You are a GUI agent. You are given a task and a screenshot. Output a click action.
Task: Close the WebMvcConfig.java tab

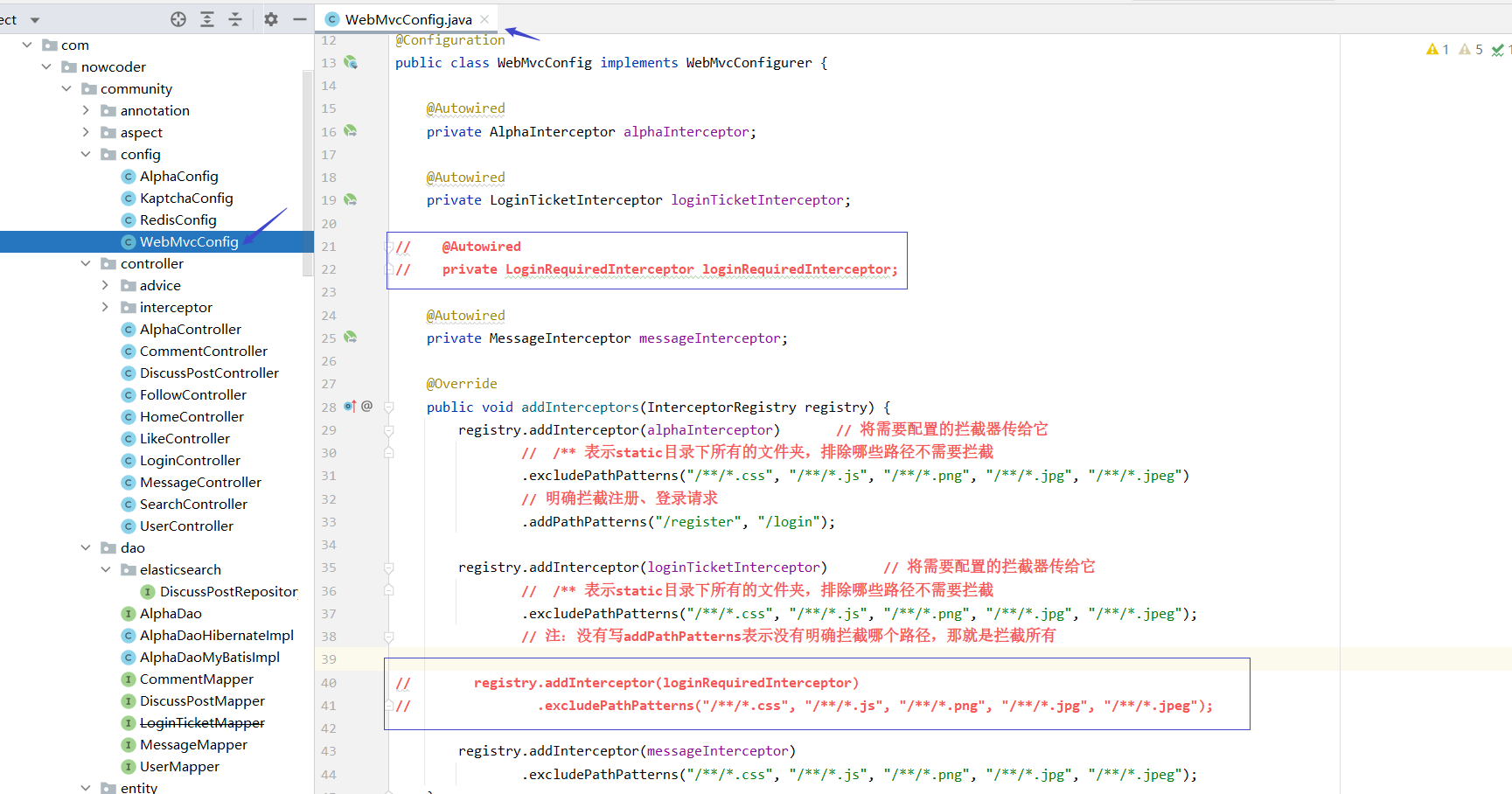pos(484,19)
